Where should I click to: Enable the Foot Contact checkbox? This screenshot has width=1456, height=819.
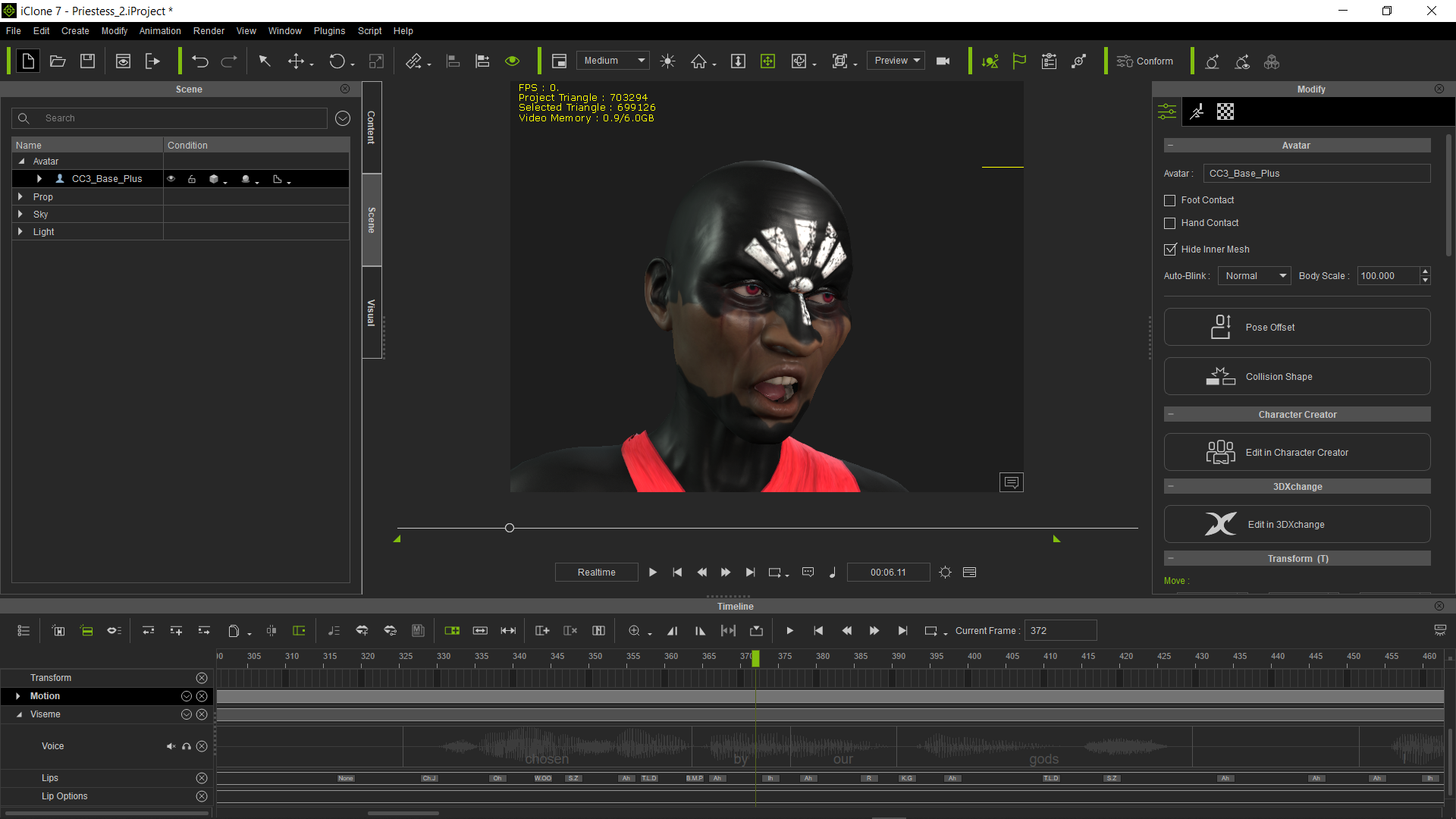click(x=1169, y=201)
